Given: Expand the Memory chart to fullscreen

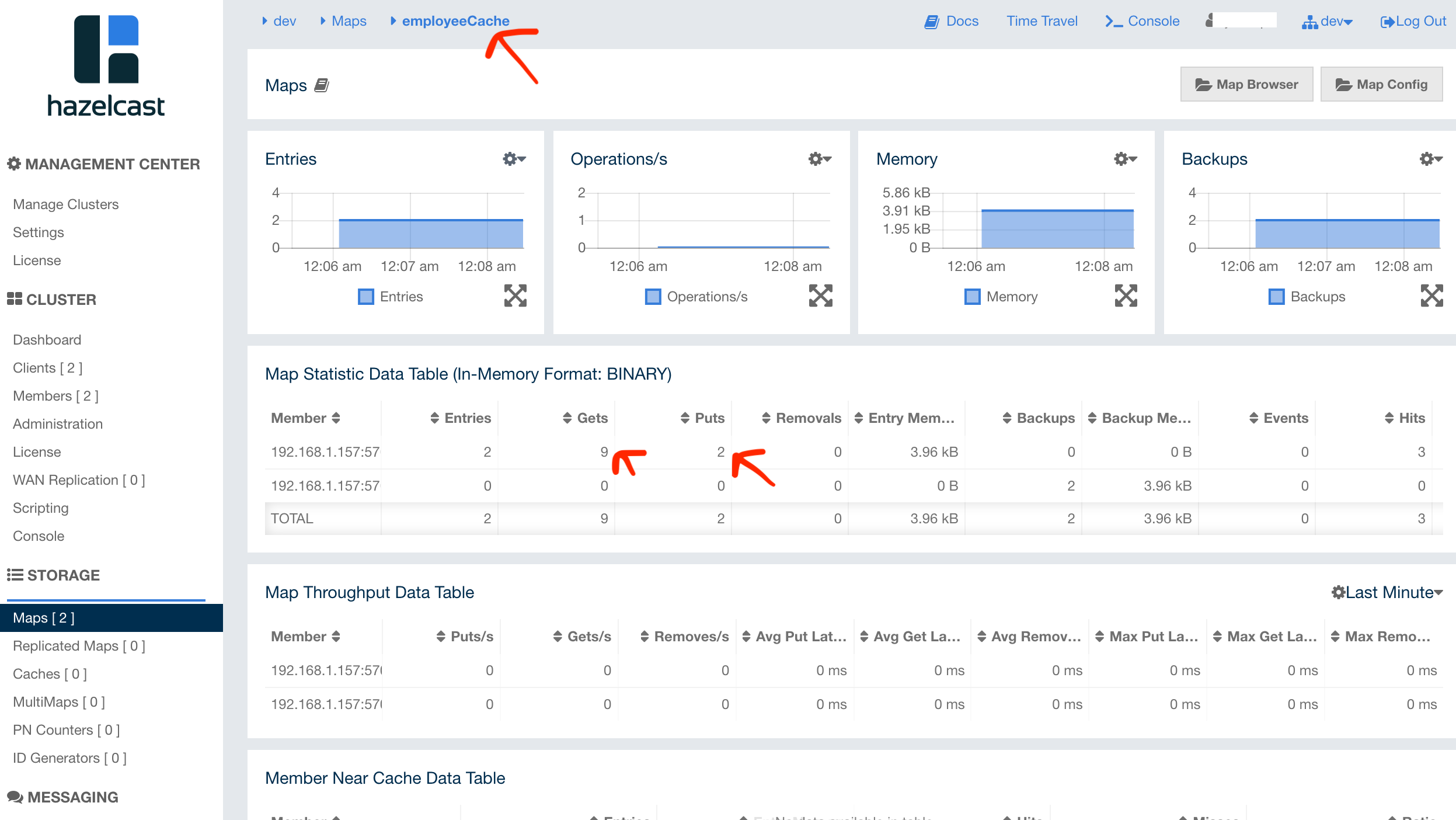Looking at the screenshot, I should tap(1126, 296).
